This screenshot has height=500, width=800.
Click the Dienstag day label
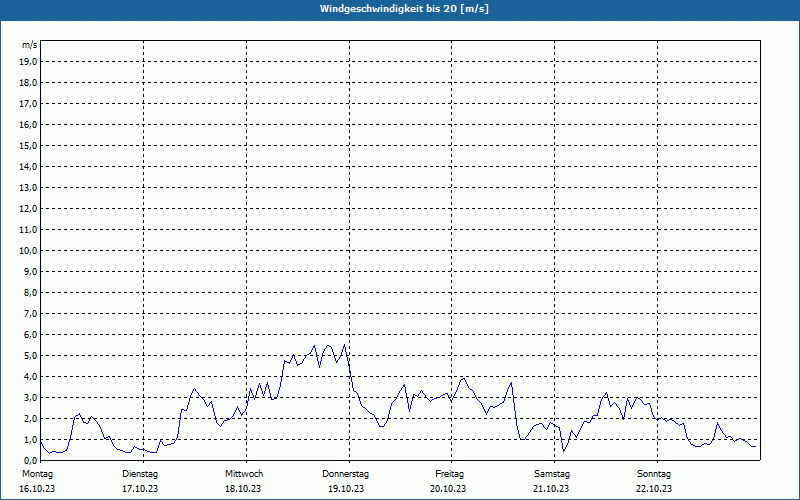click(x=140, y=473)
